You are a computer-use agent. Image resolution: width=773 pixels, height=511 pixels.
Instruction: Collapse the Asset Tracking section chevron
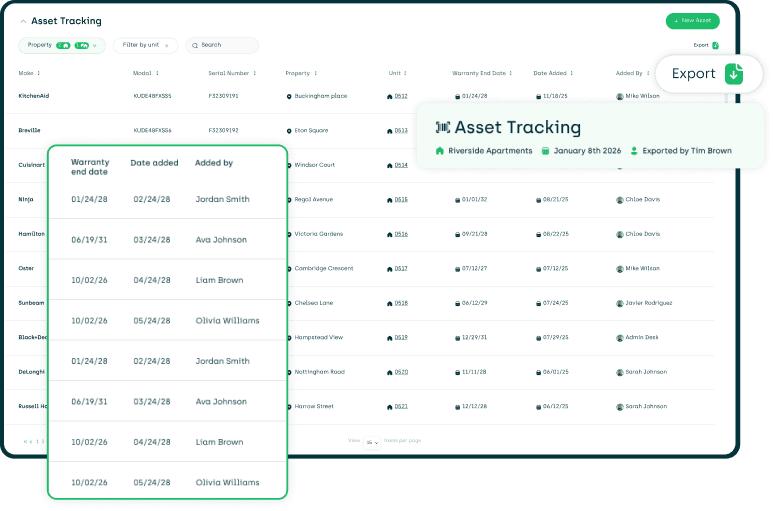point(23,21)
